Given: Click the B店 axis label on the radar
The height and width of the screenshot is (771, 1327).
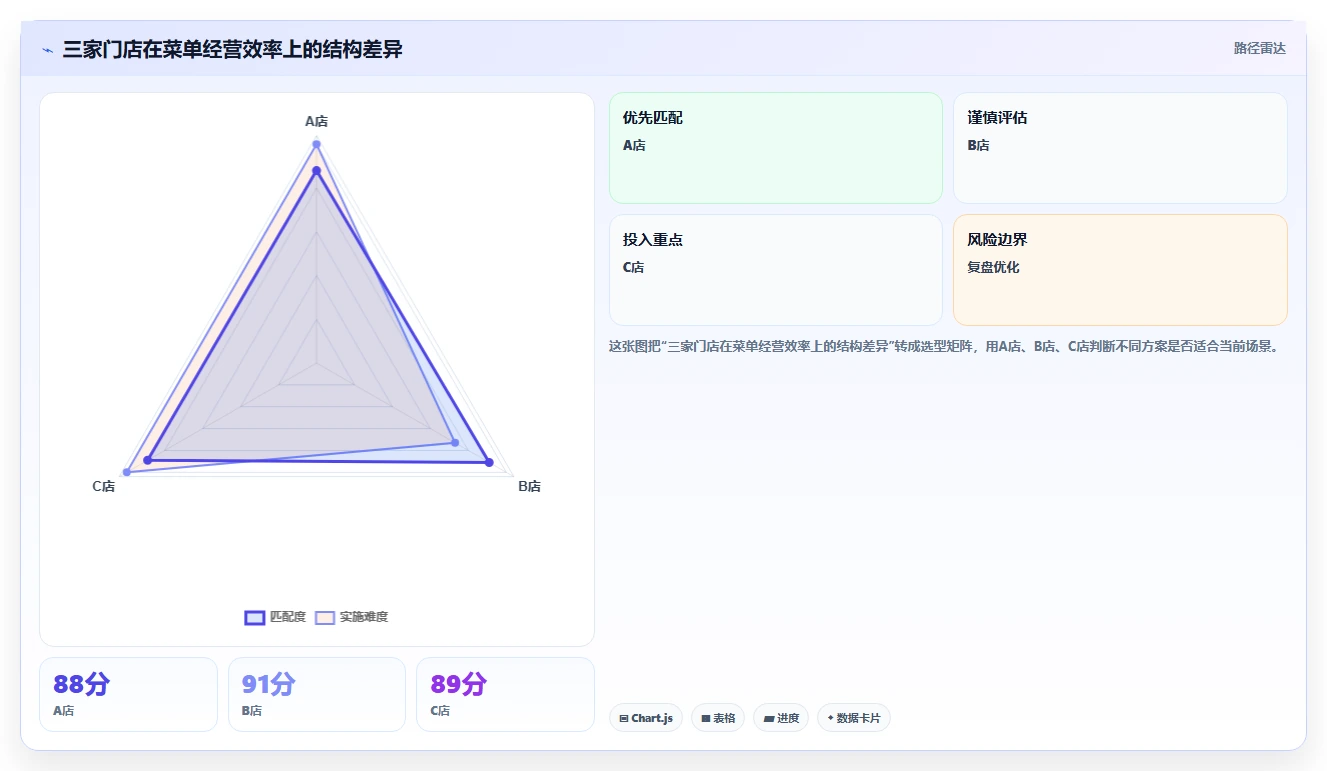Looking at the screenshot, I should [529, 486].
